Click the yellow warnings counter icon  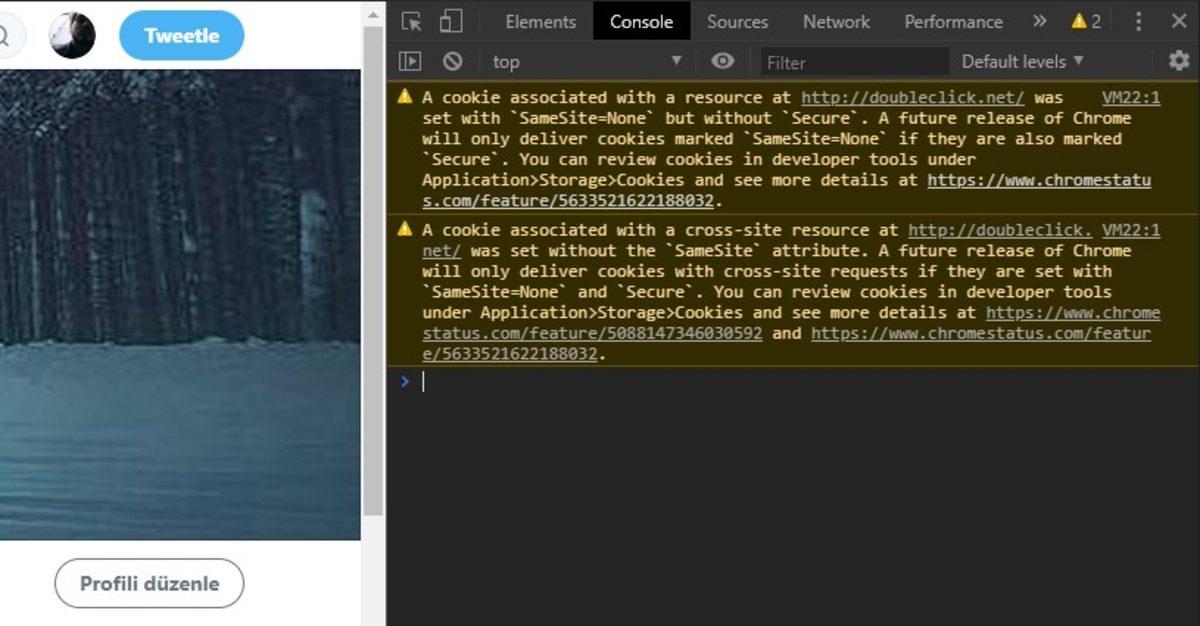tap(1086, 21)
